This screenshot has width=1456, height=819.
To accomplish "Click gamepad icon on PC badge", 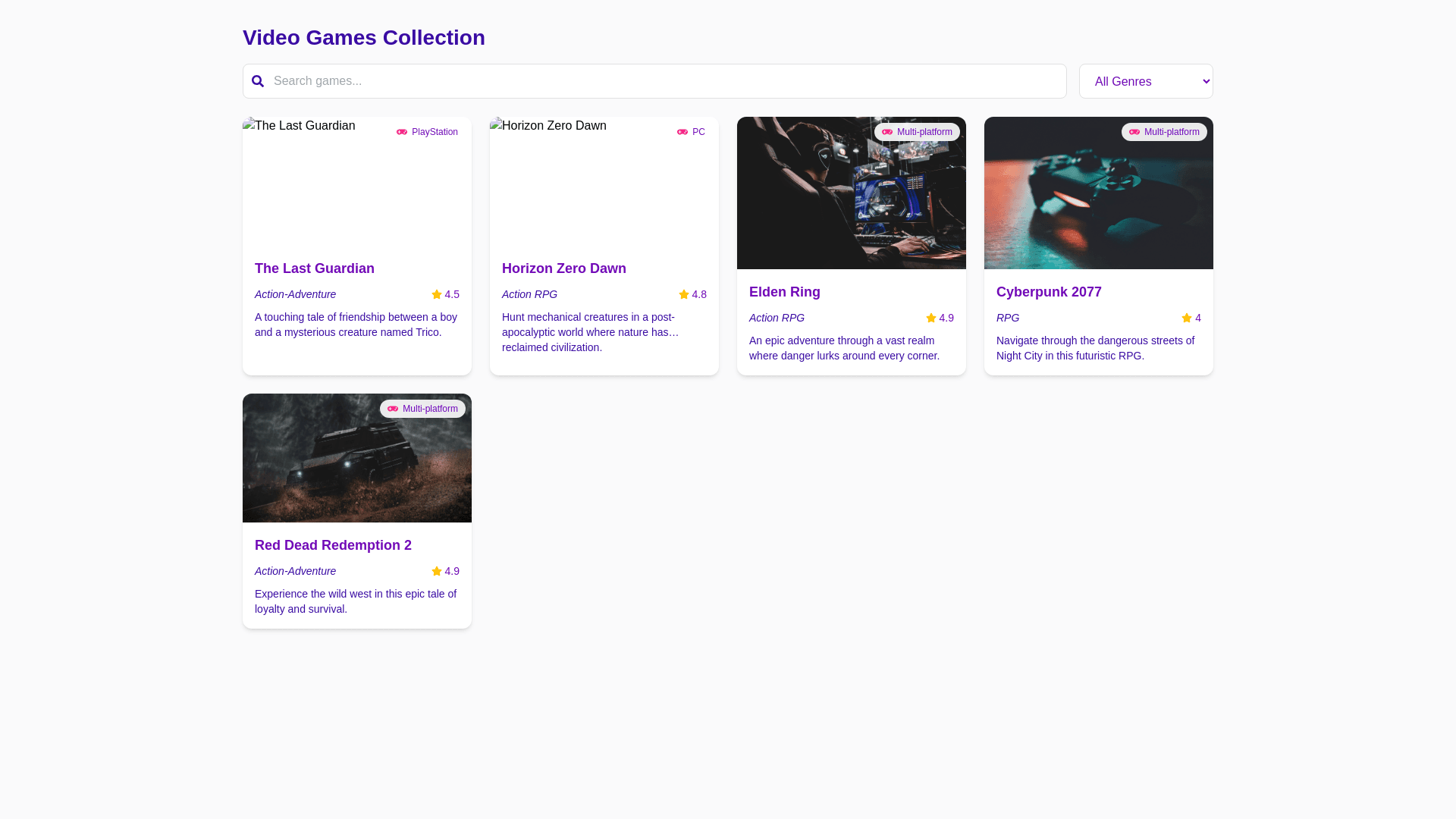I will coord(682,132).
